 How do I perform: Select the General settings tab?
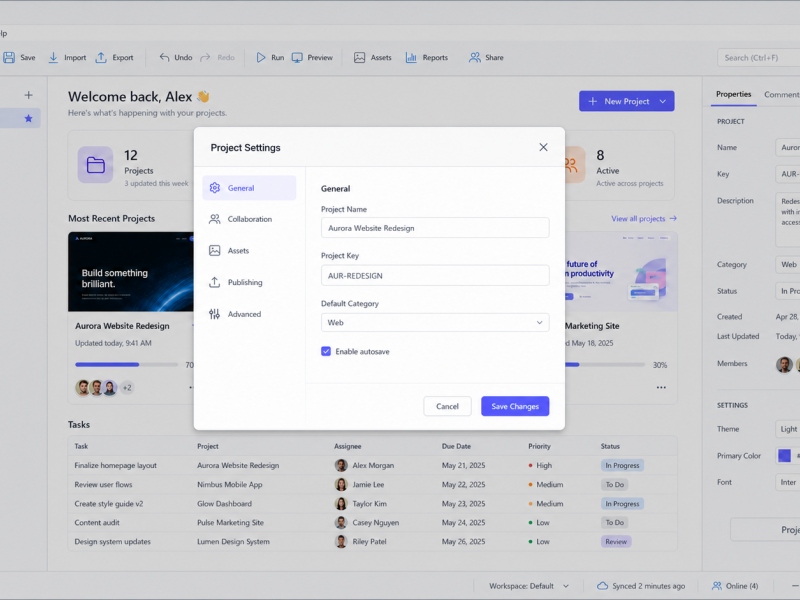(249, 188)
